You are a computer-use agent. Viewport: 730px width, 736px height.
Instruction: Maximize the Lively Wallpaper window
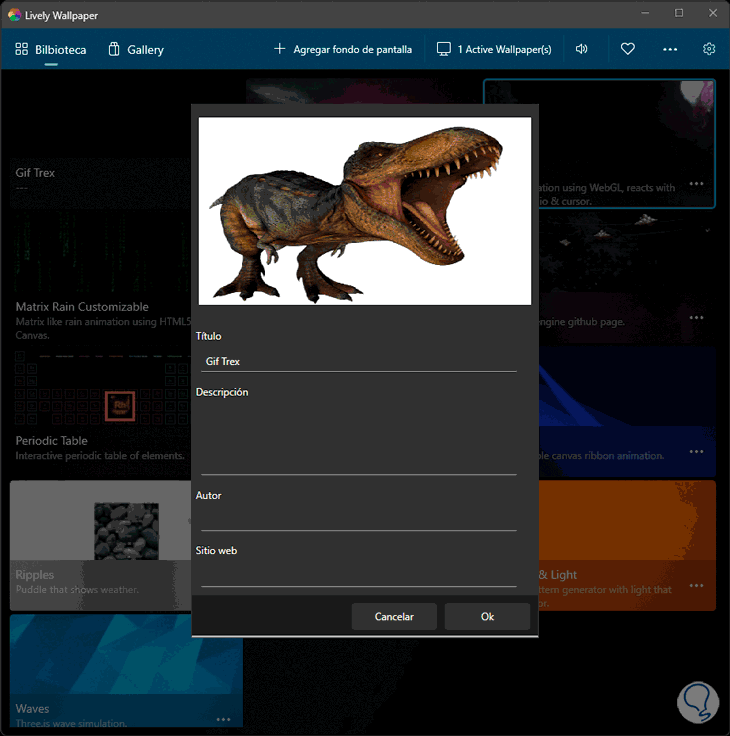(x=679, y=13)
